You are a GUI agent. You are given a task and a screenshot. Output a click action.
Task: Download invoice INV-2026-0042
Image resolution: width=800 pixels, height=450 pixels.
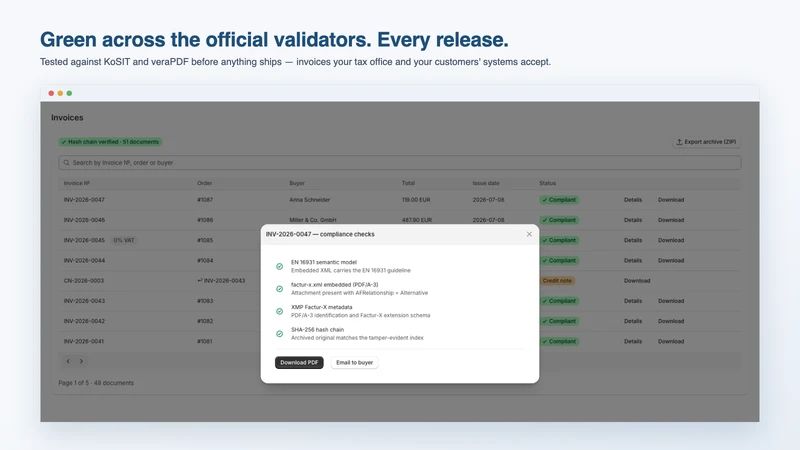[x=671, y=321]
